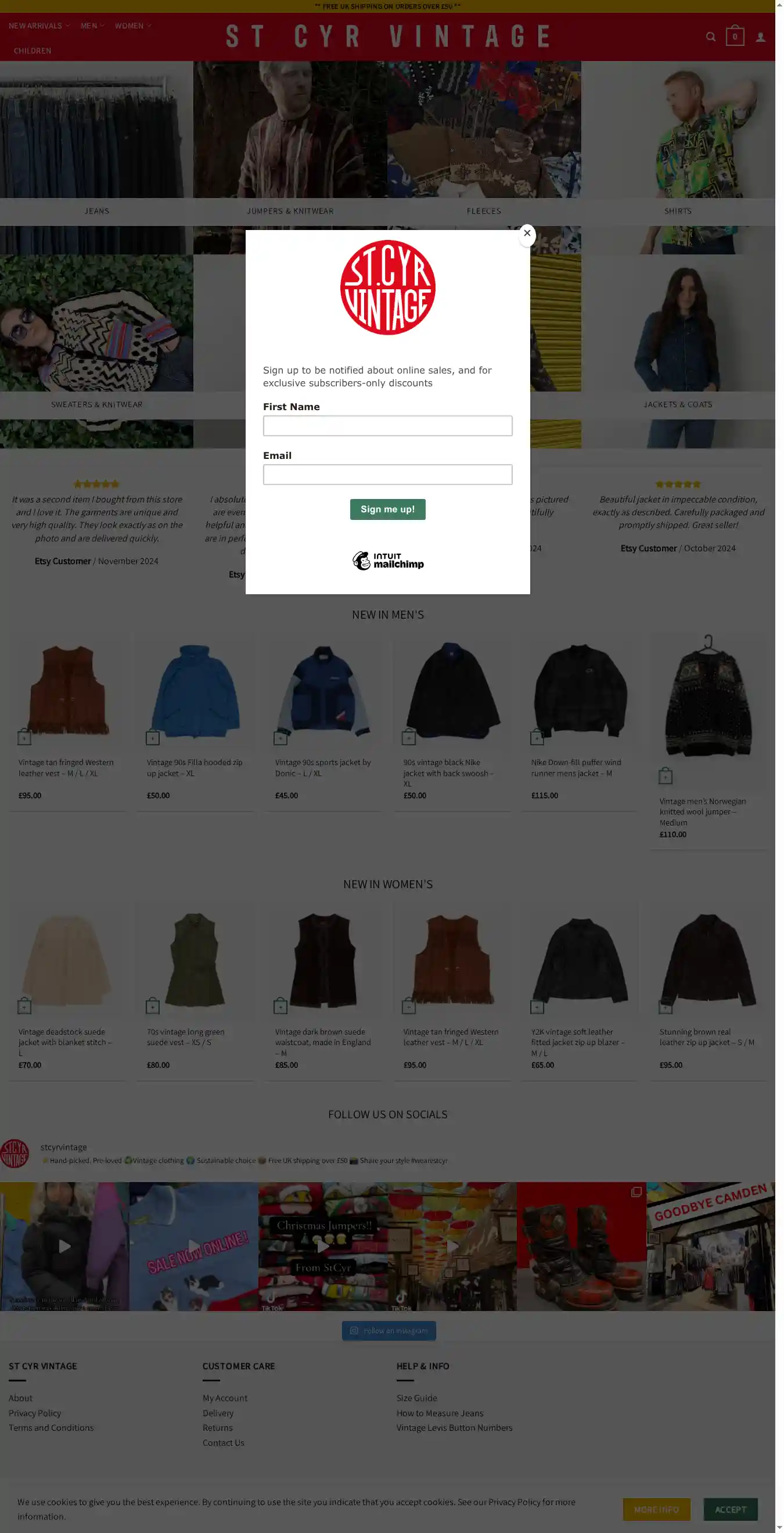The image size is (784, 1533).
Task: Accept the cookies notice
Action: [x=730, y=1509]
